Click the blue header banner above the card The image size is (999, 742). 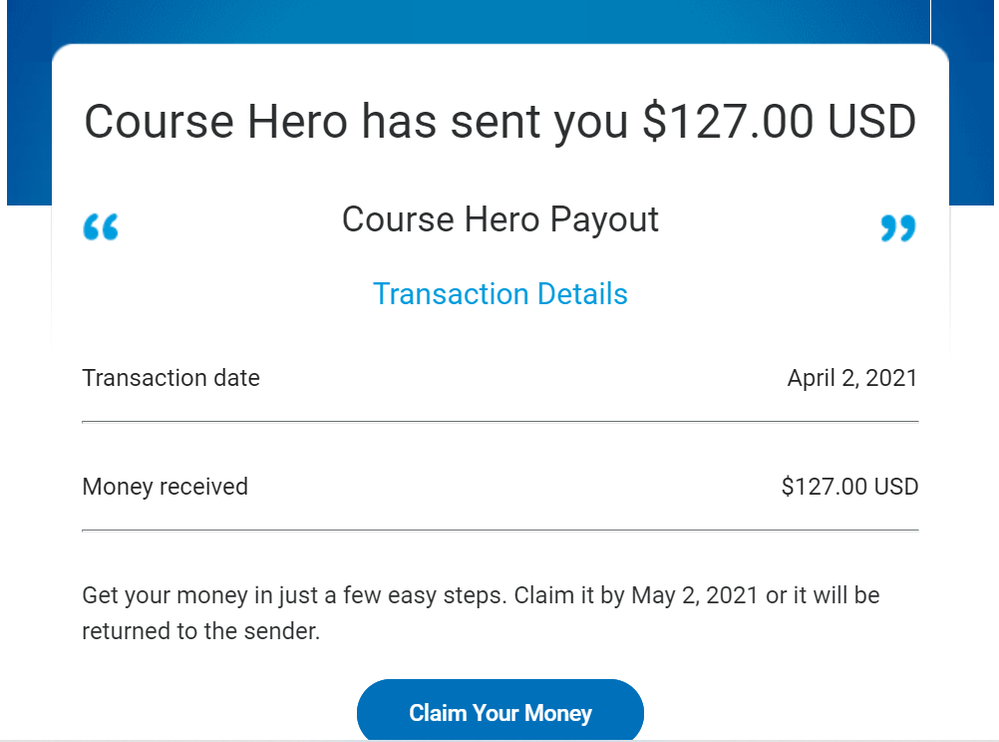tap(500, 21)
